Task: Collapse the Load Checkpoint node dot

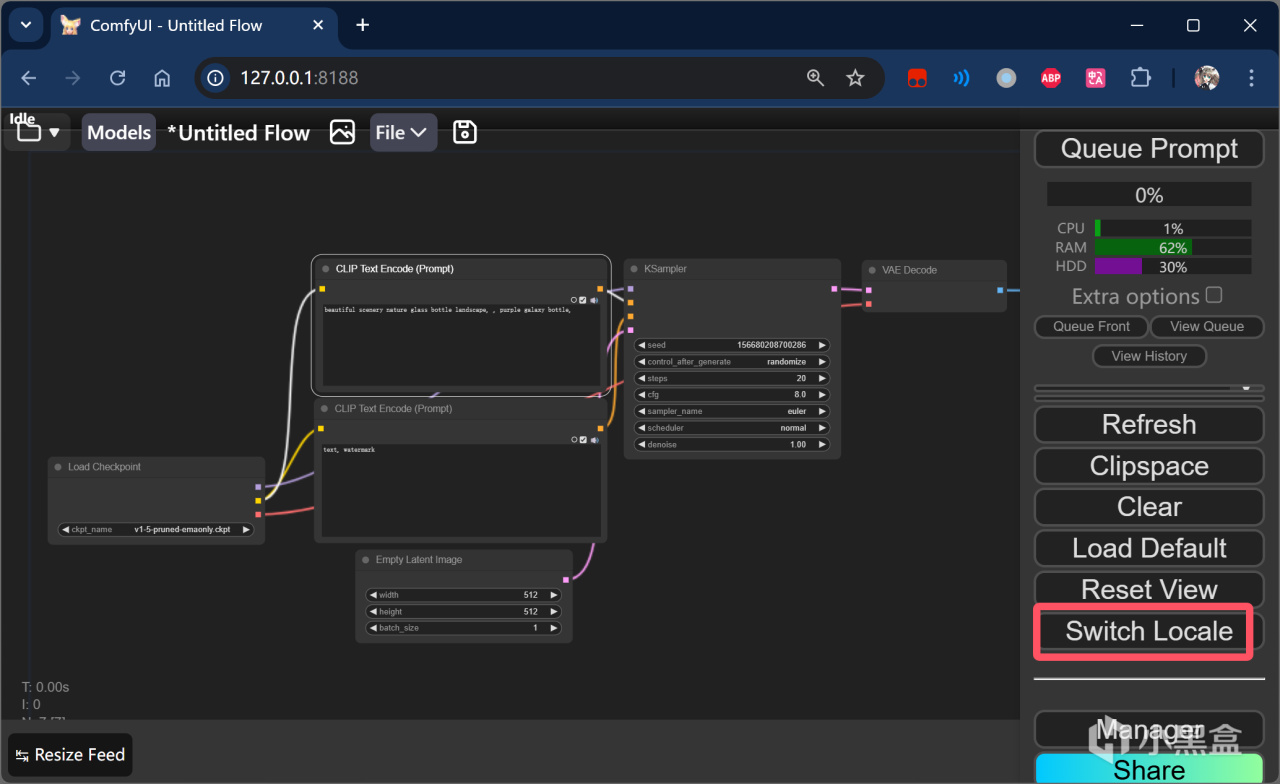Action: pos(58,467)
